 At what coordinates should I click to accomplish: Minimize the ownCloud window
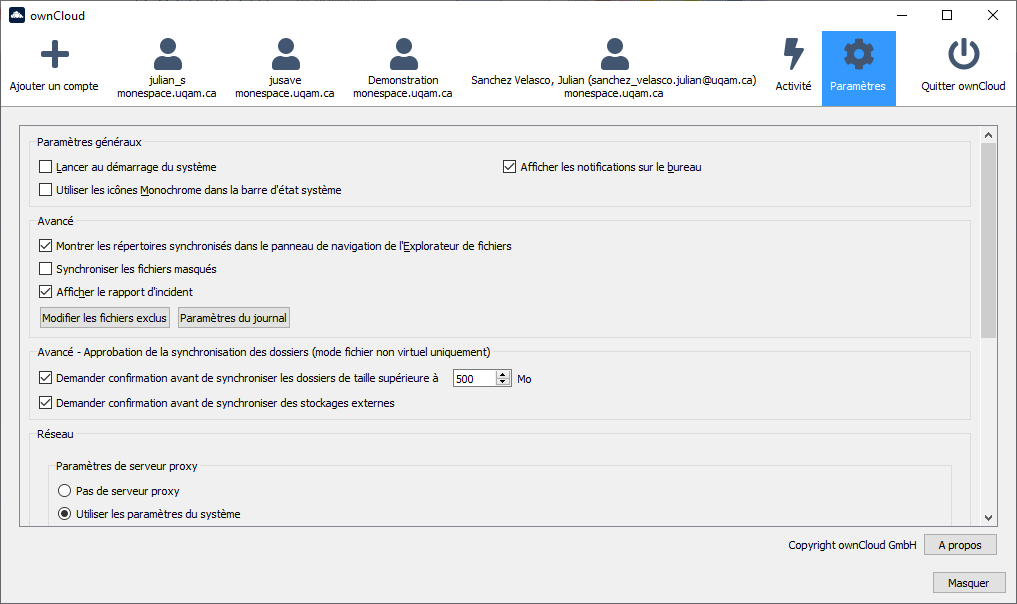coord(902,16)
